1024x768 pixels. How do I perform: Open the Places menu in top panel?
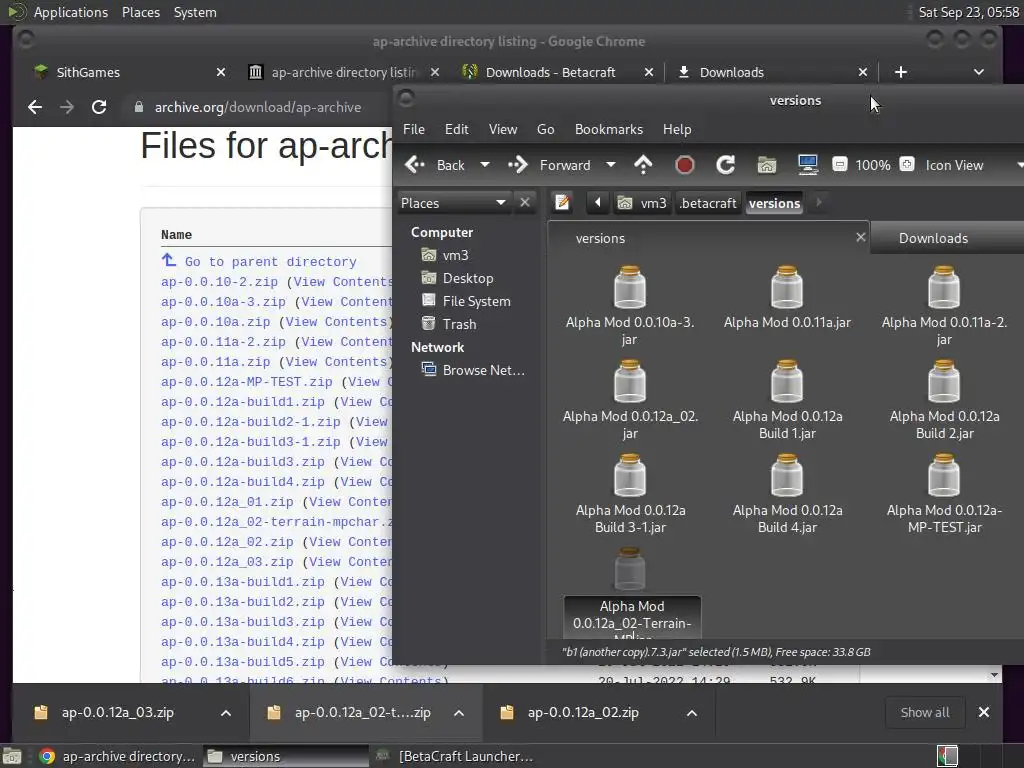click(x=141, y=12)
